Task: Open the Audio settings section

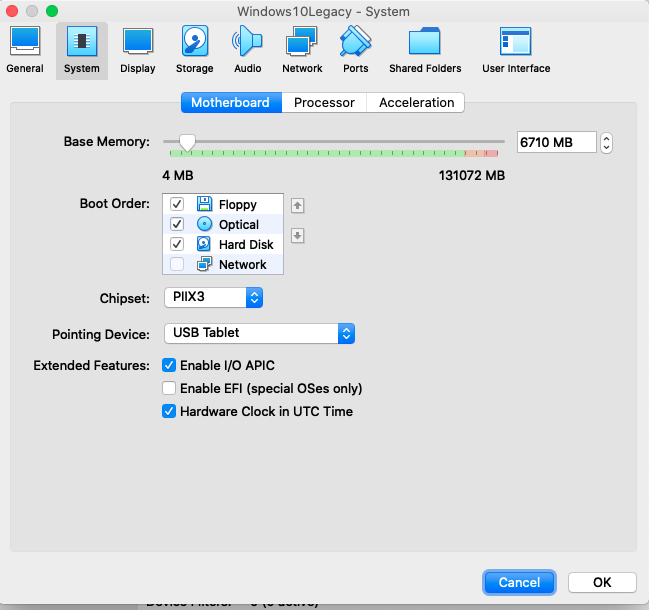Action: pos(248,50)
